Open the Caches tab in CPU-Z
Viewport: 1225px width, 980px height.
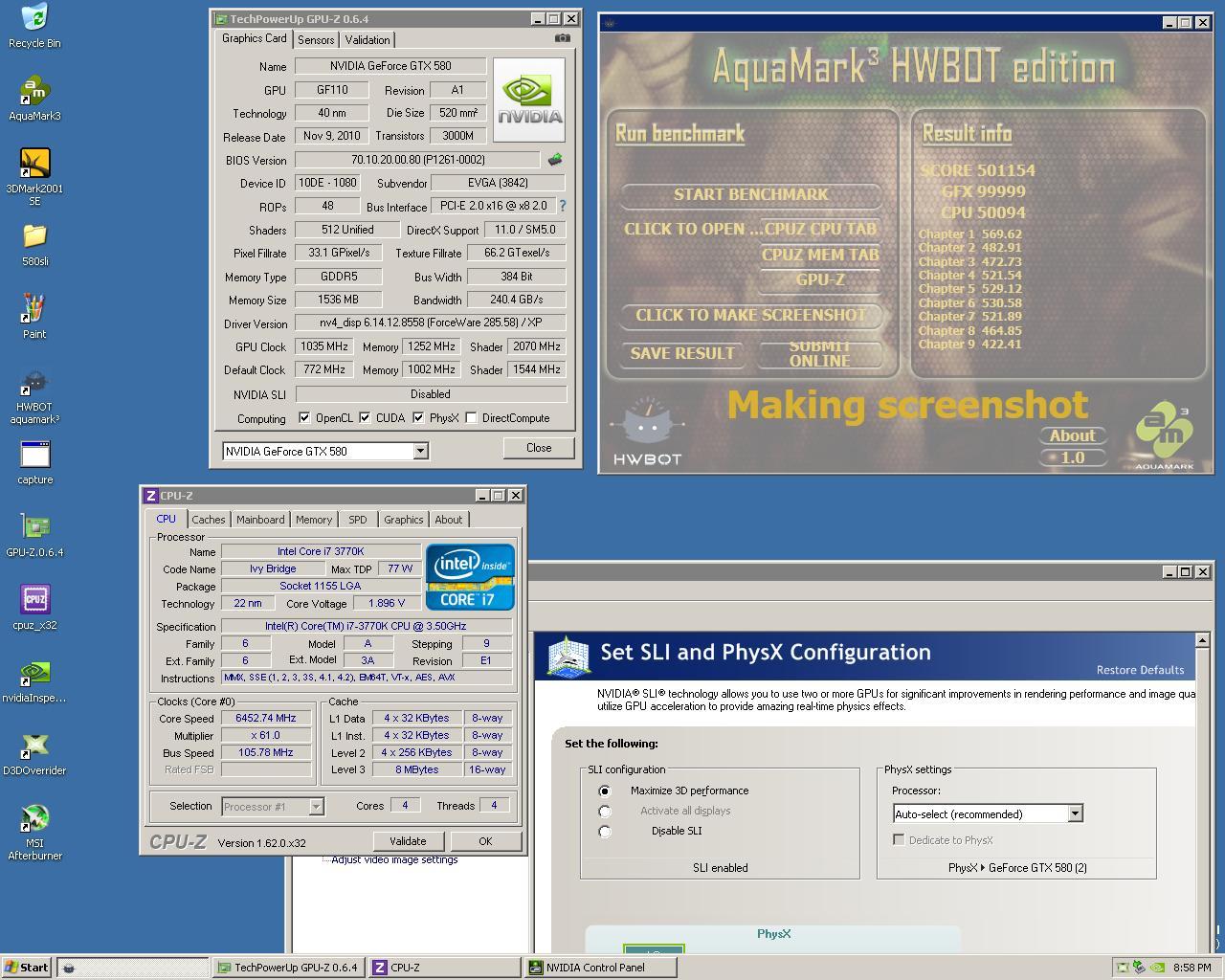[x=209, y=520]
